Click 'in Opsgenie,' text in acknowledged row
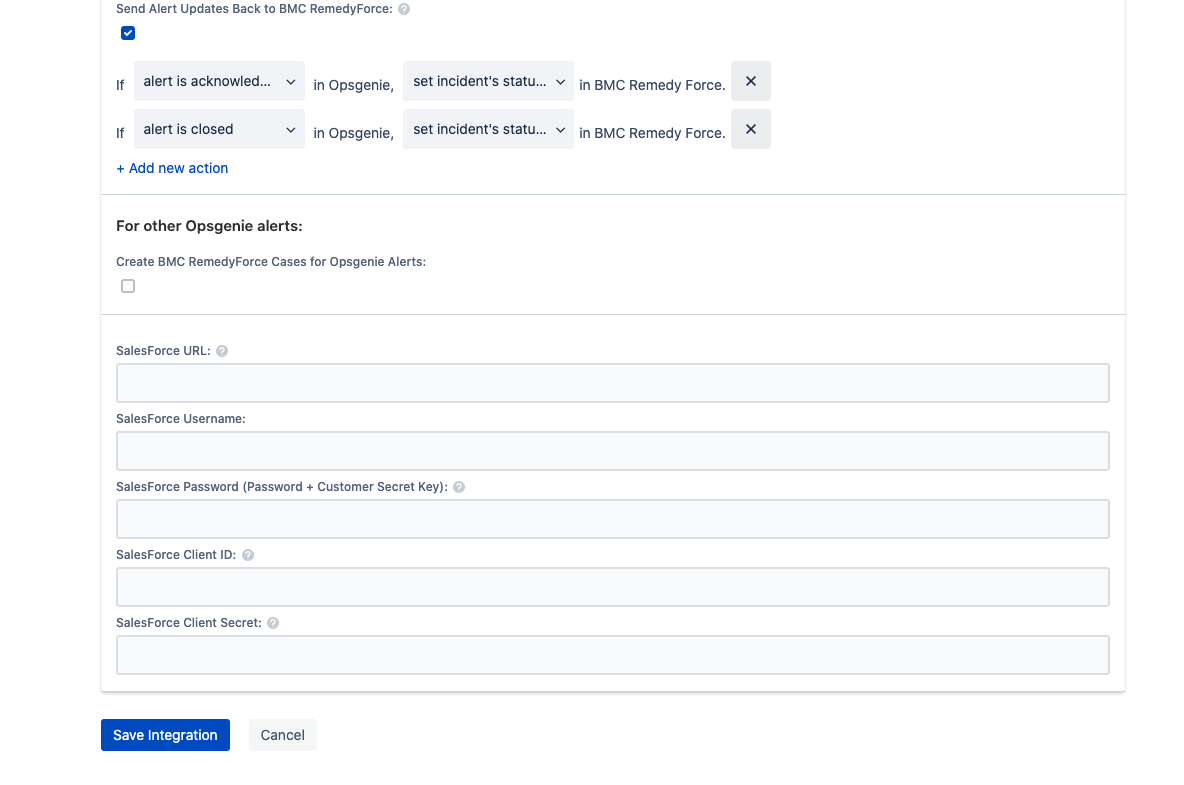The width and height of the screenshot is (1184, 785). pos(353,85)
